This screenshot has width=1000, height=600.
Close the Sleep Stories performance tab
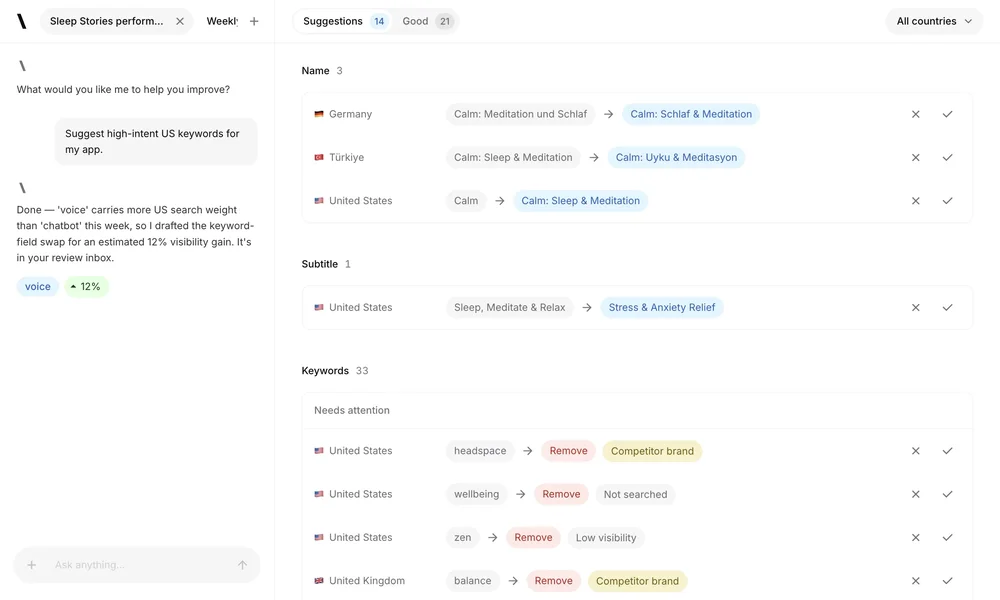click(x=180, y=21)
